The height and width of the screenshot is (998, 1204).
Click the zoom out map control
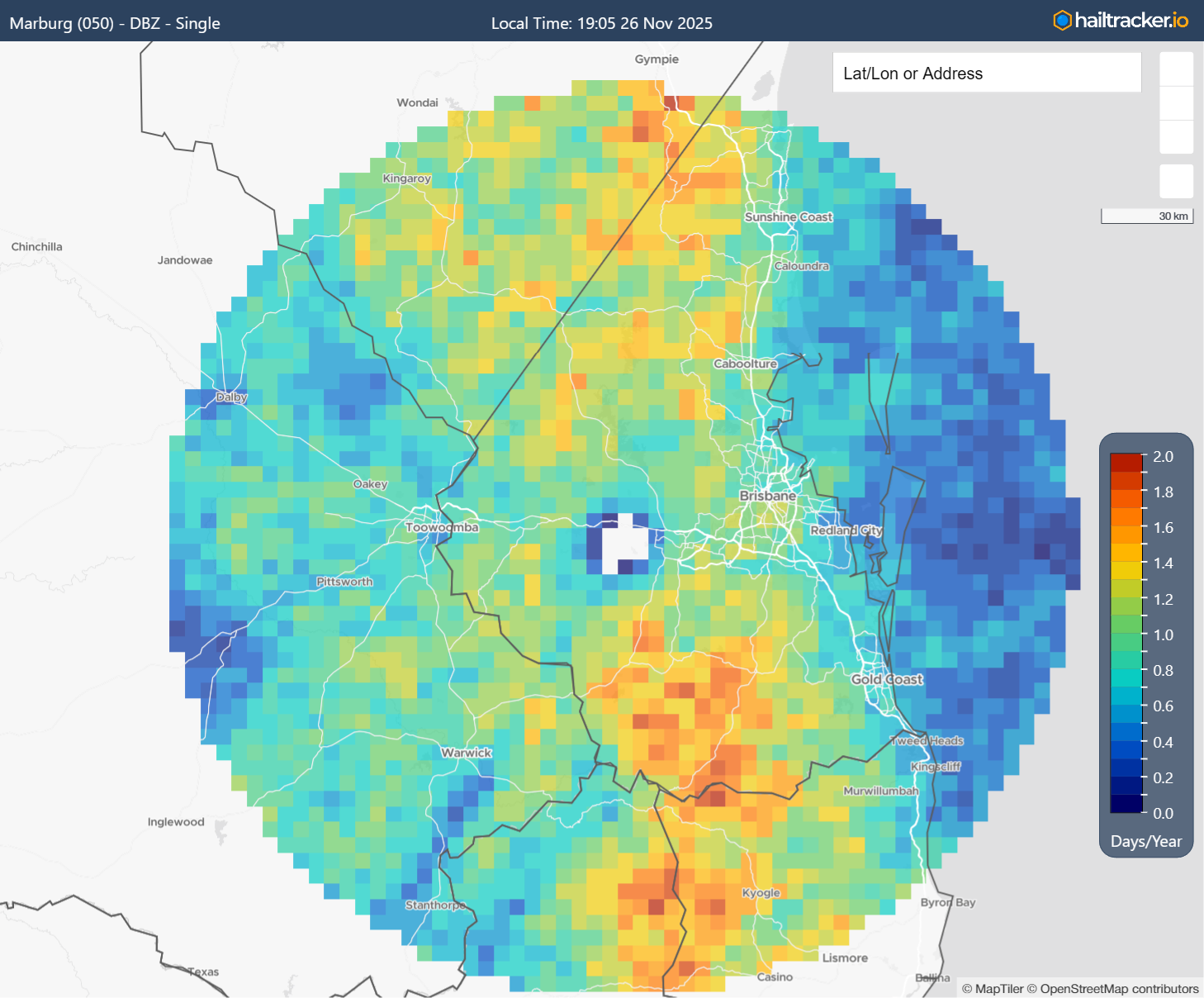tap(1176, 103)
